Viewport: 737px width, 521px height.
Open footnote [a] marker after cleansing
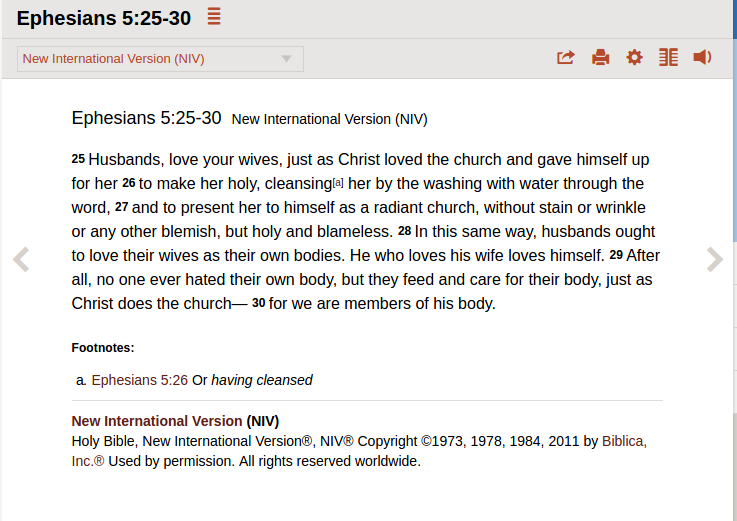pos(338,182)
